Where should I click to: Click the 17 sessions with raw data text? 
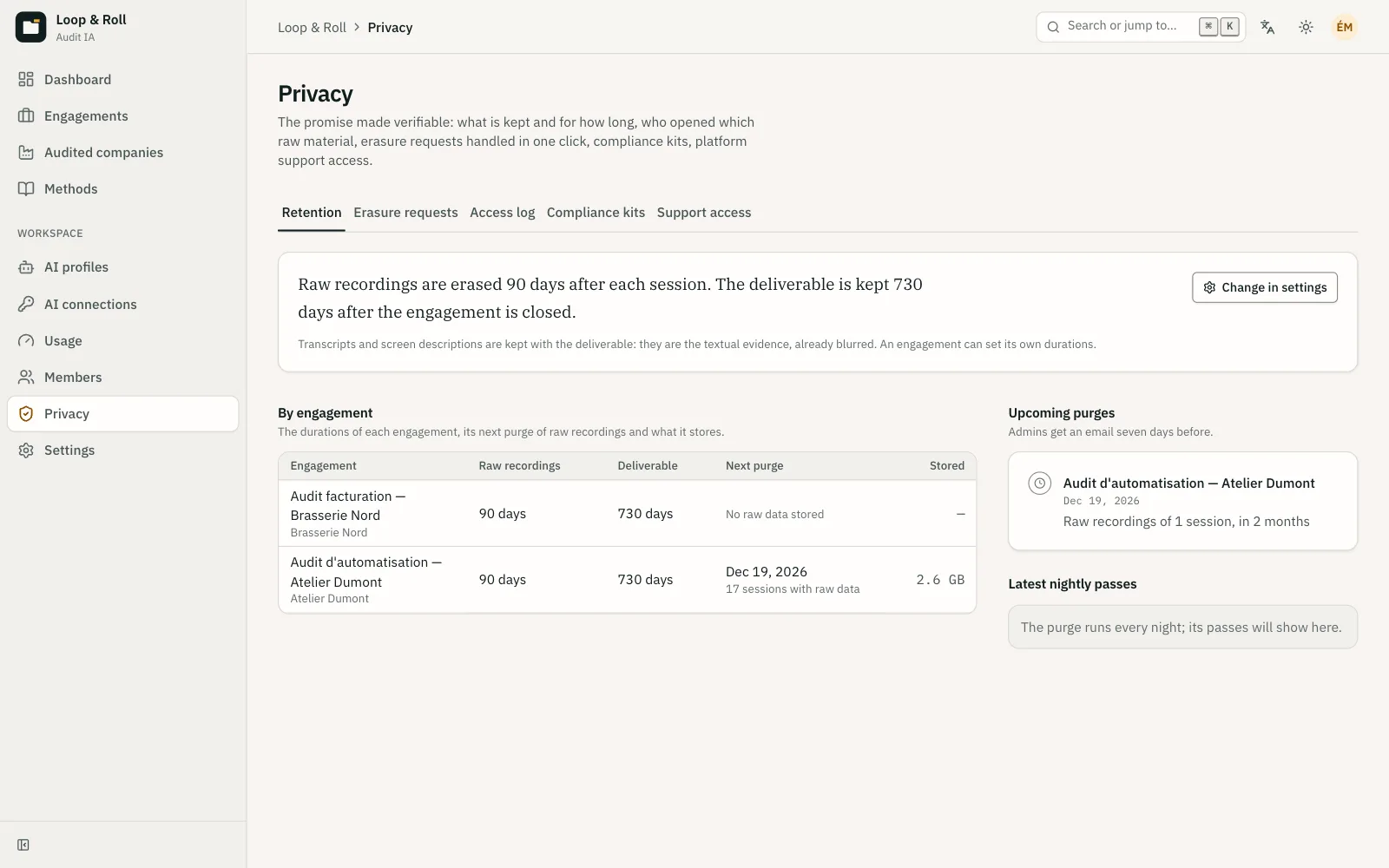(793, 589)
